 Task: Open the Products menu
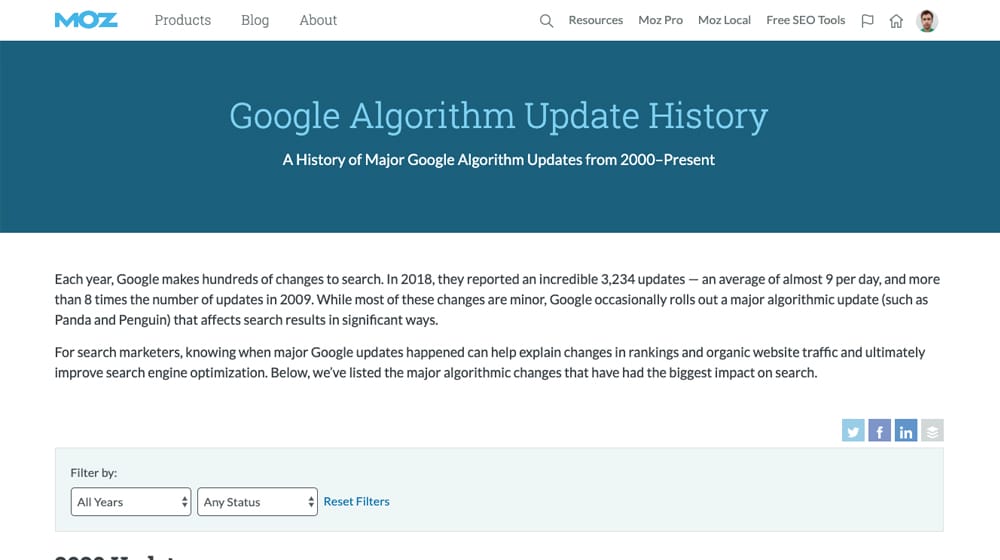coord(183,20)
